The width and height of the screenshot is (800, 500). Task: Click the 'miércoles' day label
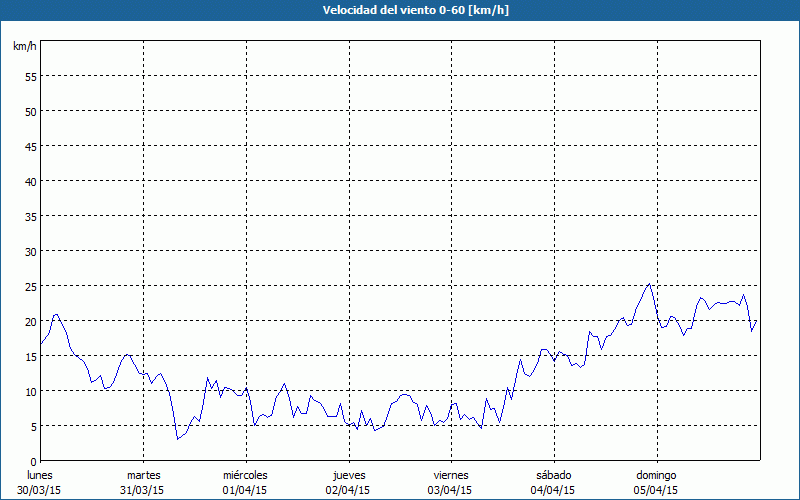[245, 475]
